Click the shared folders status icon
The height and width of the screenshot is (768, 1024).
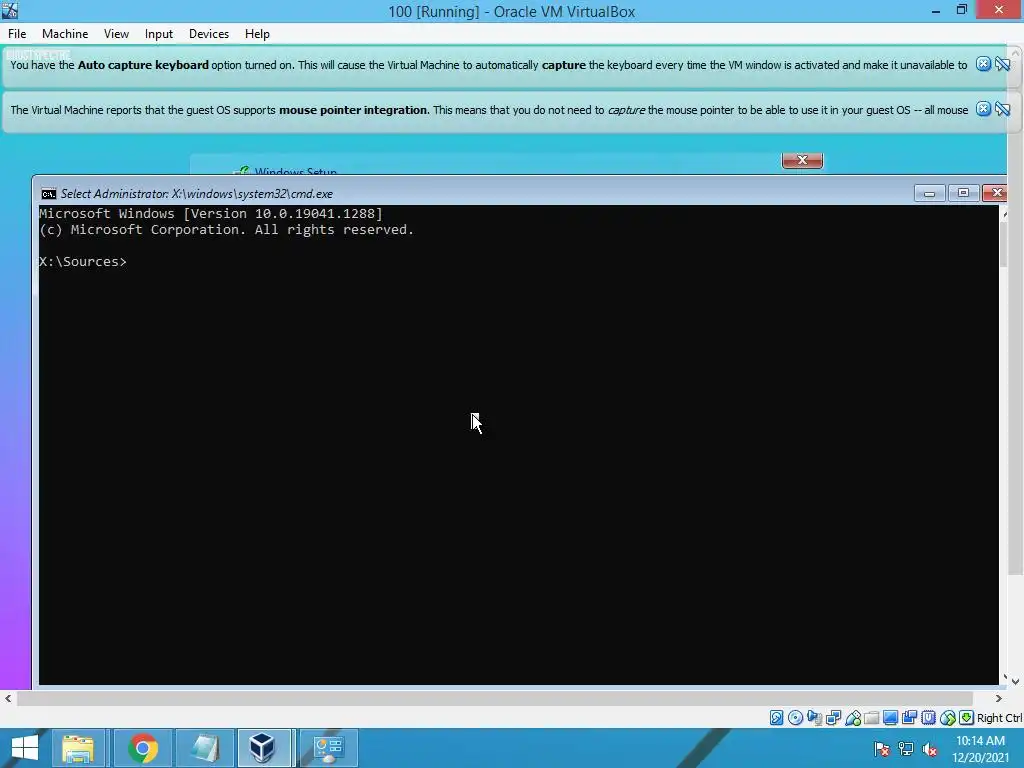tap(871, 718)
